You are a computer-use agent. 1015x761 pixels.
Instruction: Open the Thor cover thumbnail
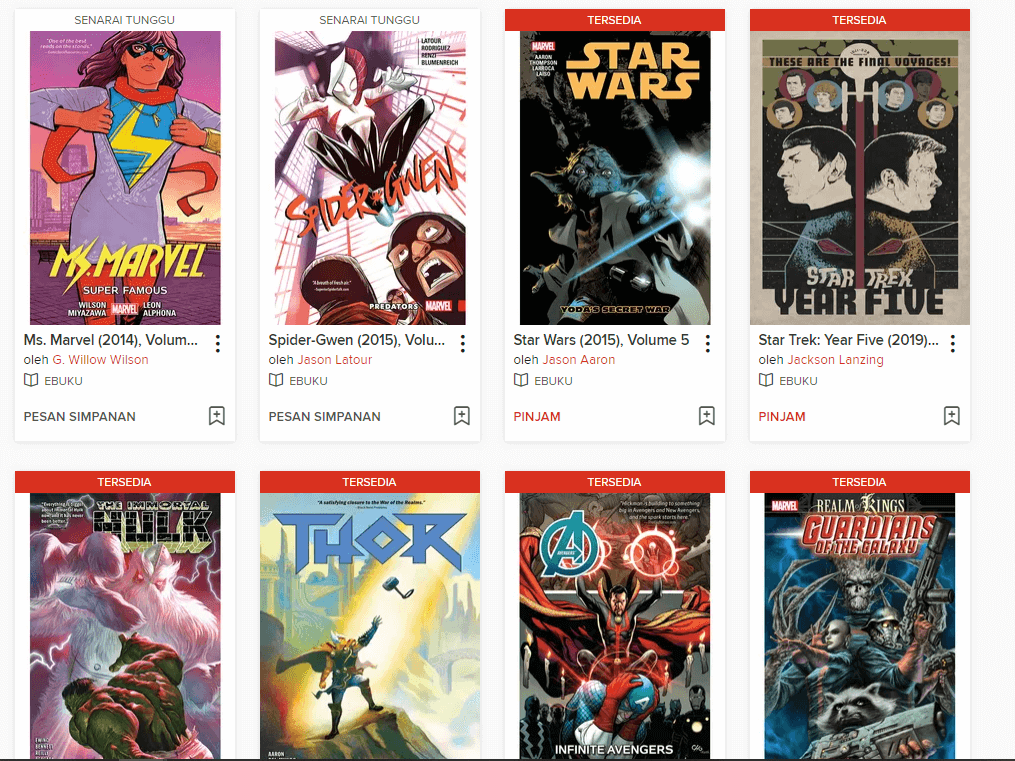[x=370, y=626]
